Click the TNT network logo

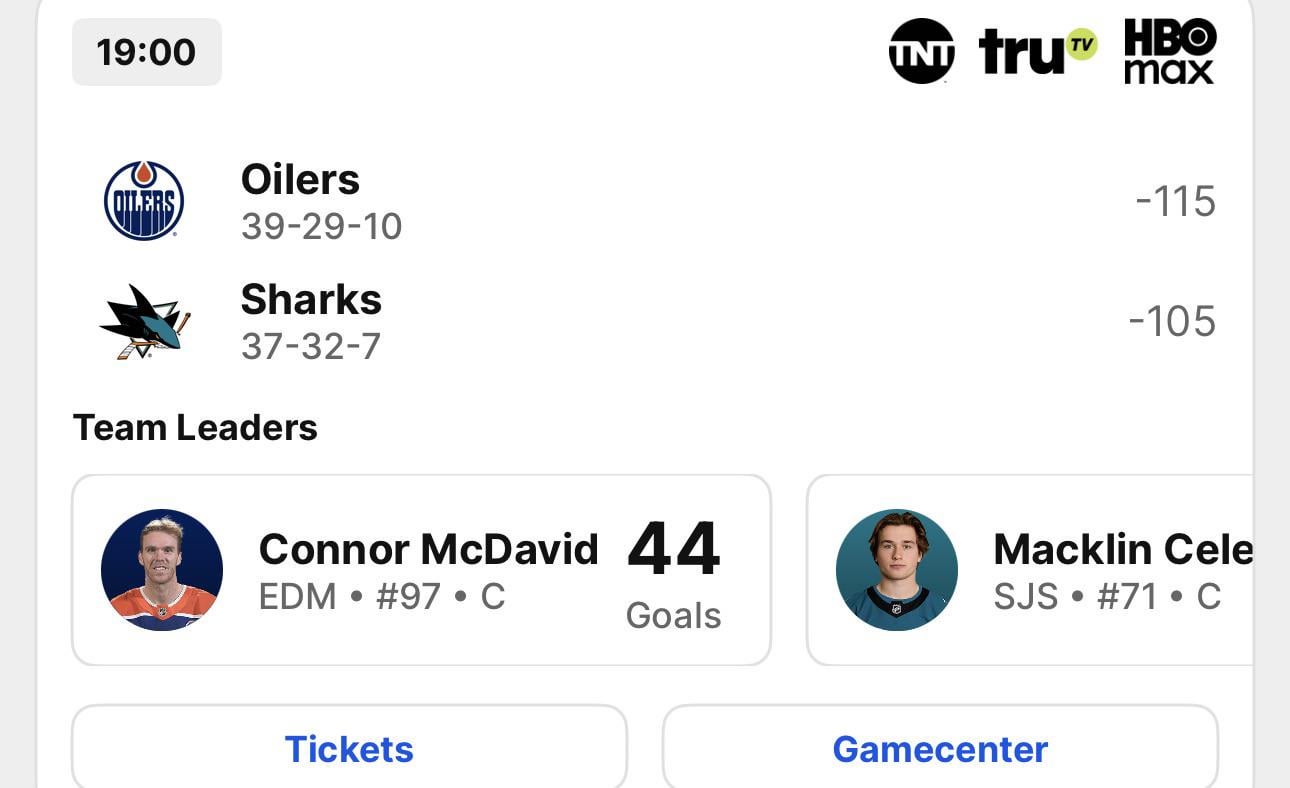pos(921,51)
